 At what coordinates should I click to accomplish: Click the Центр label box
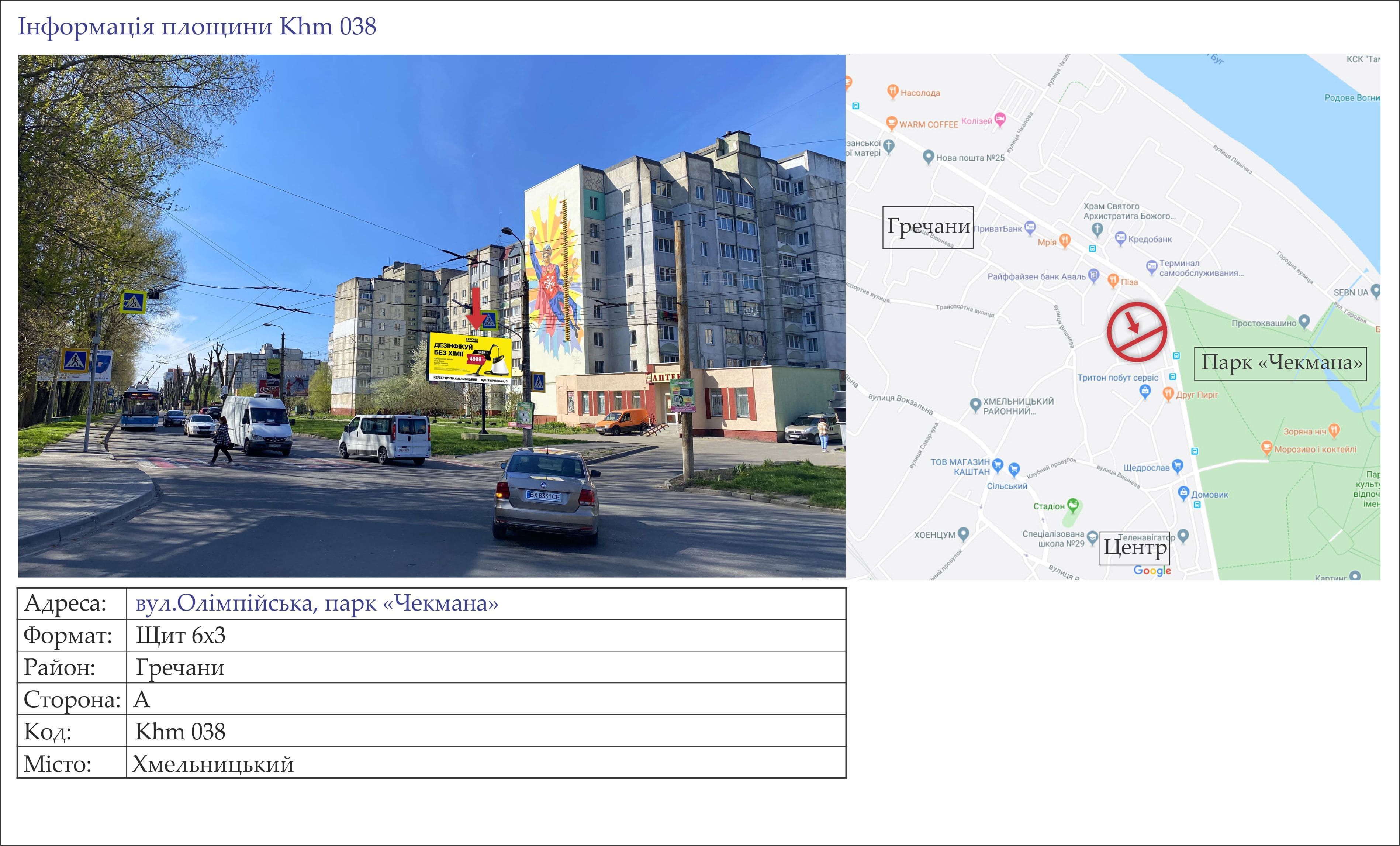tap(1135, 548)
